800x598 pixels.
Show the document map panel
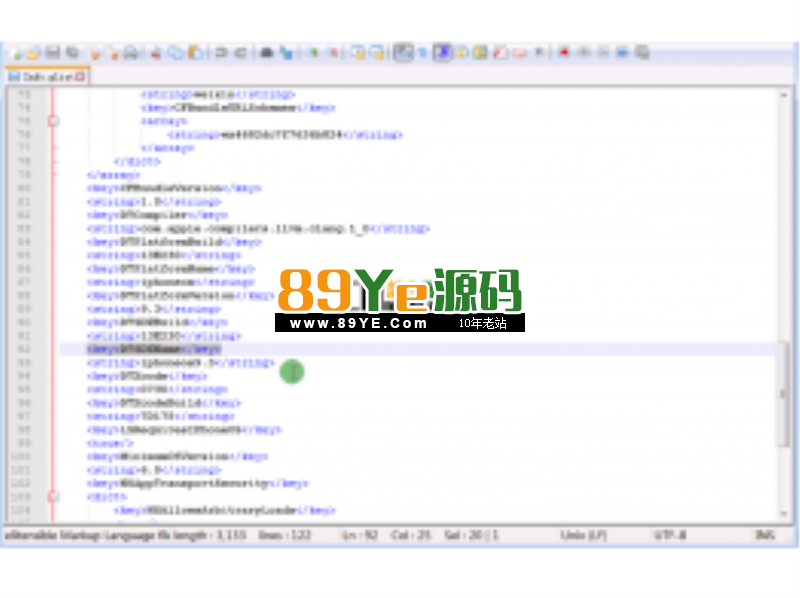click(481, 53)
